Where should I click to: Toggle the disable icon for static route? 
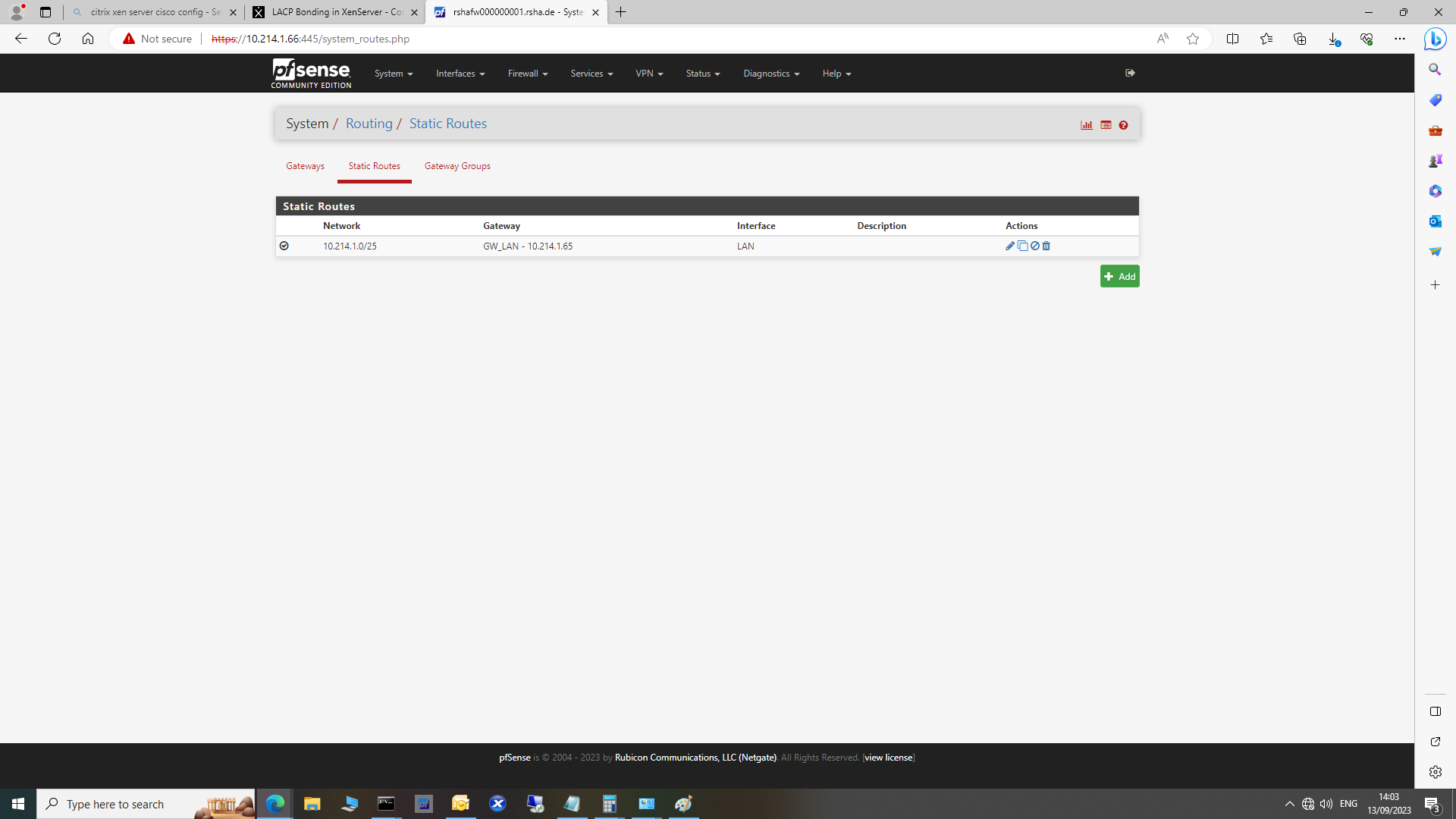[1034, 246]
